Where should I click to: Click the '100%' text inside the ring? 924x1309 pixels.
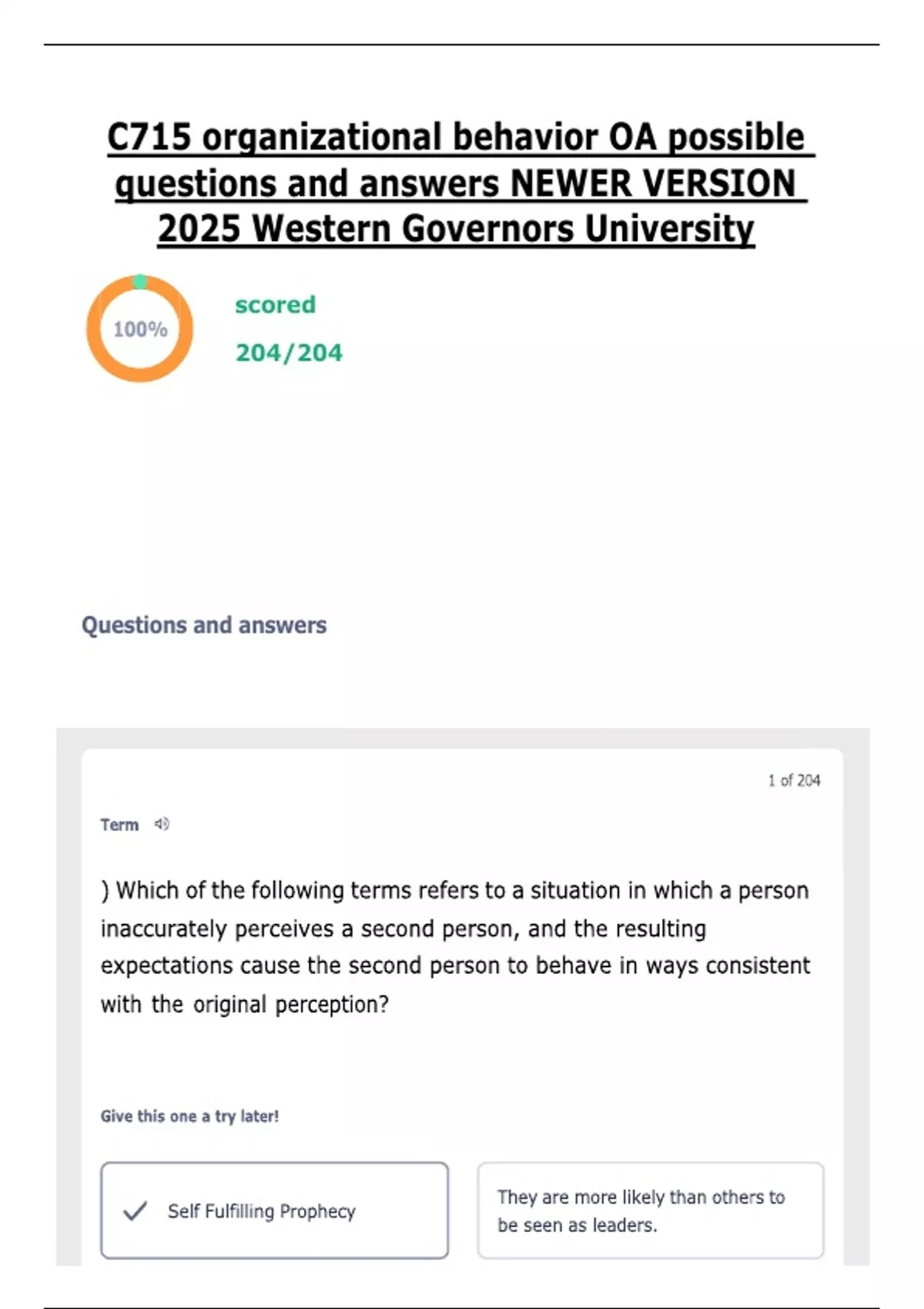coord(140,330)
